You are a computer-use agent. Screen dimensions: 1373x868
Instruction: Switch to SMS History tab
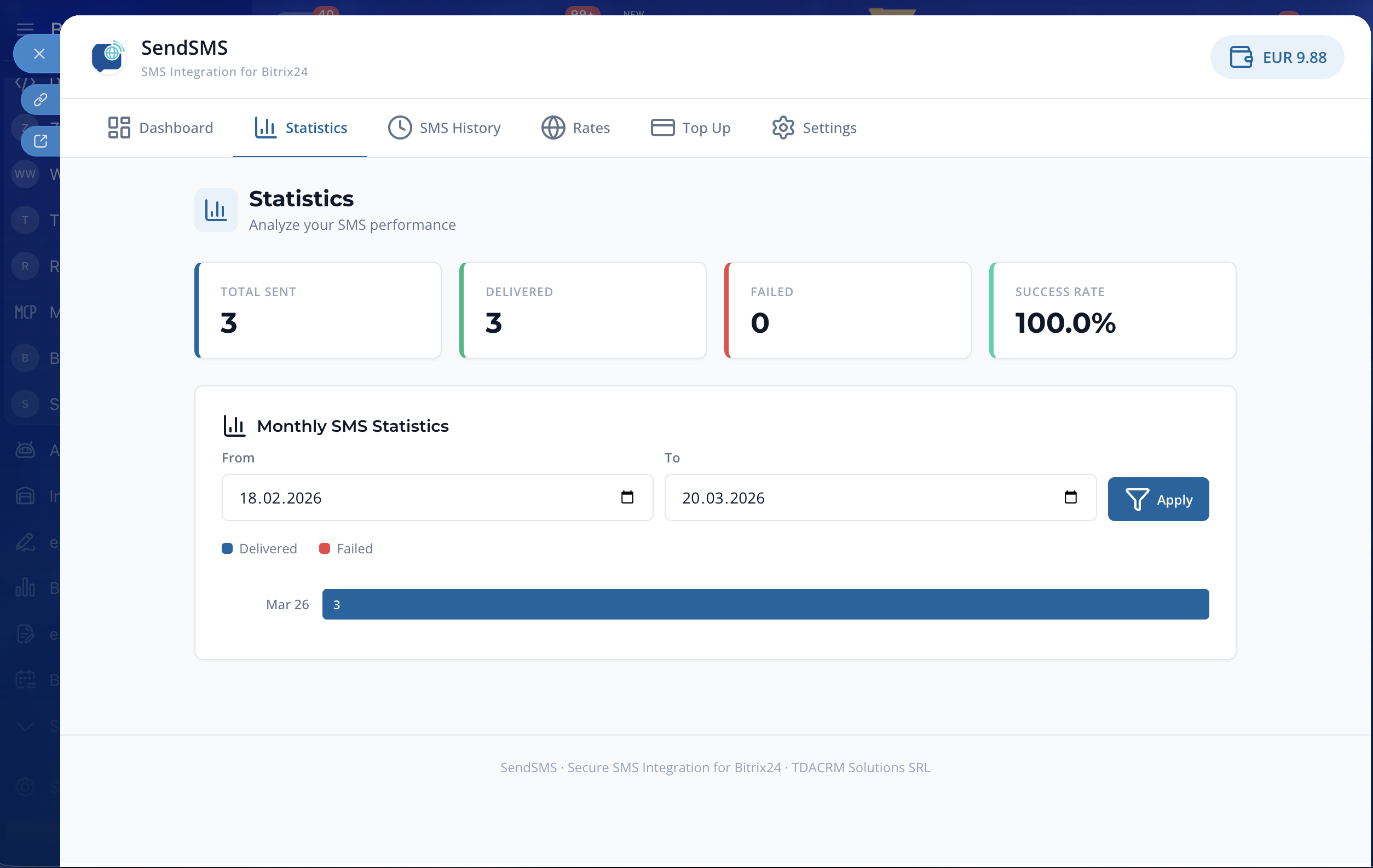tap(444, 128)
